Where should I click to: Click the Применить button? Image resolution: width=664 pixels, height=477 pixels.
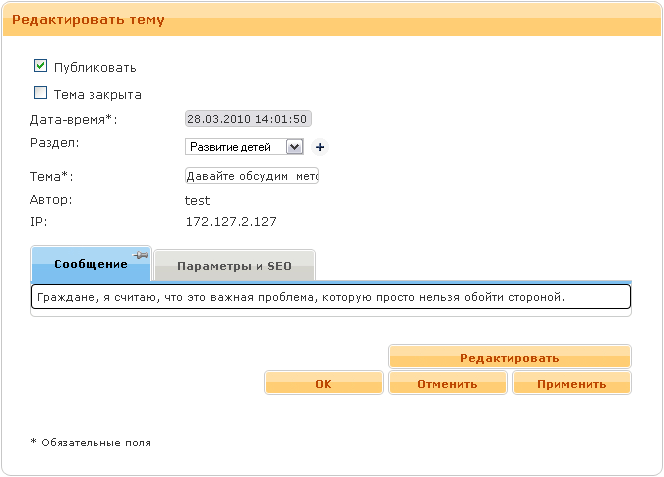(x=571, y=383)
